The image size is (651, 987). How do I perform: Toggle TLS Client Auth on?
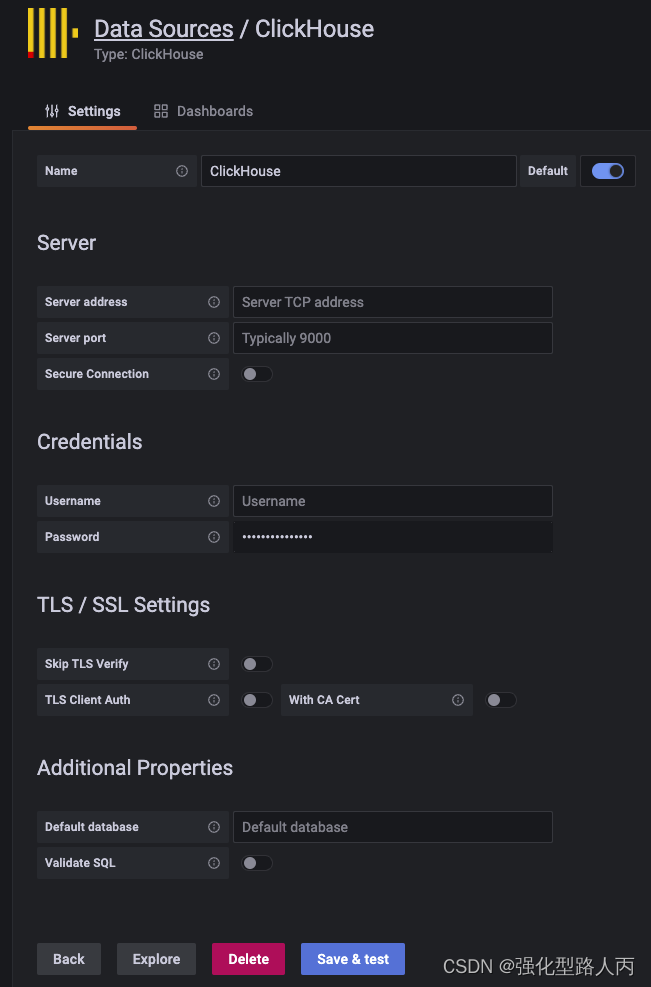256,699
